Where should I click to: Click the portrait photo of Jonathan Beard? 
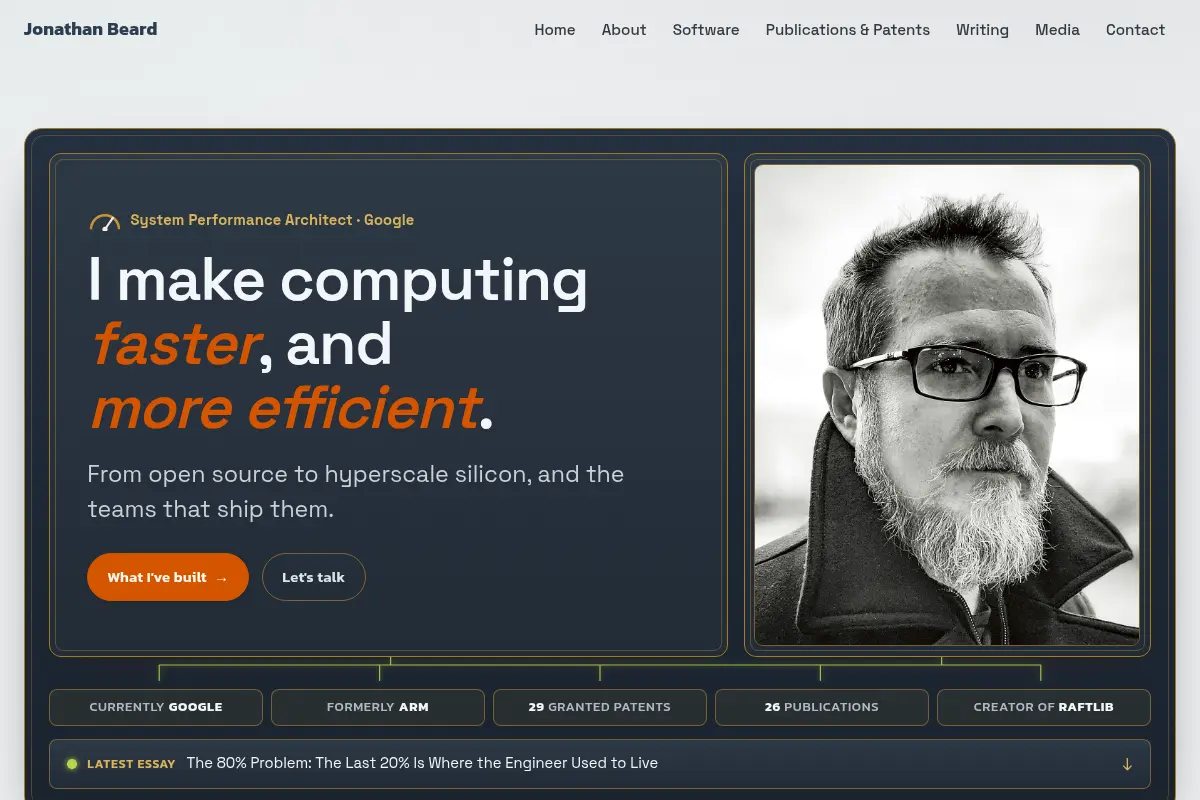coord(947,405)
